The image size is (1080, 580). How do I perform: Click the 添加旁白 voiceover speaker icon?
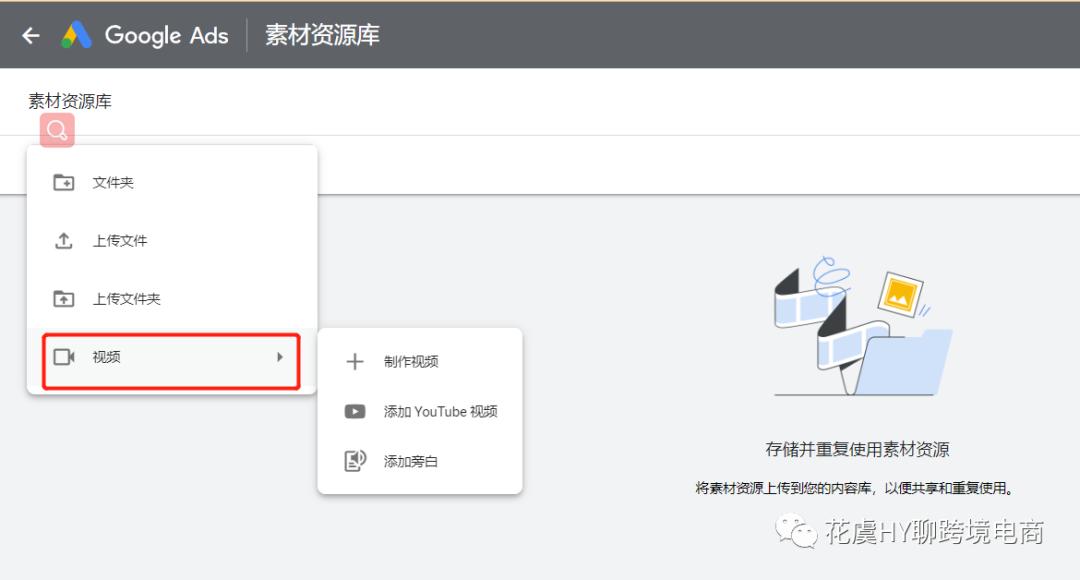355,461
